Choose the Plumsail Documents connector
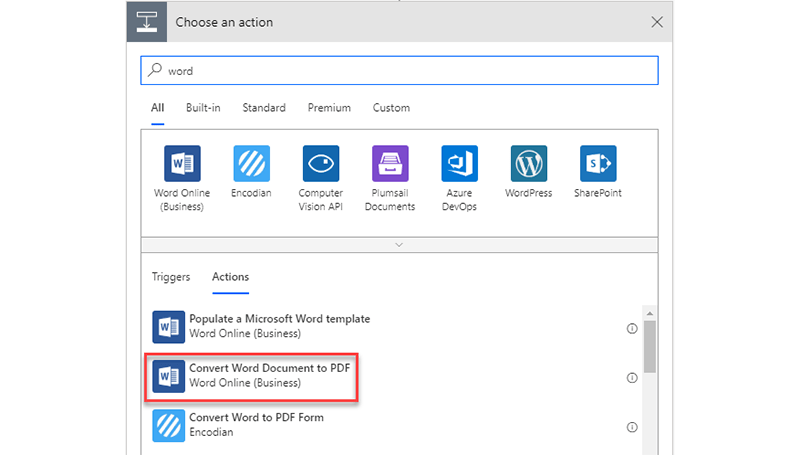Viewport: 800px width, 455px height. click(x=390, y=164)
